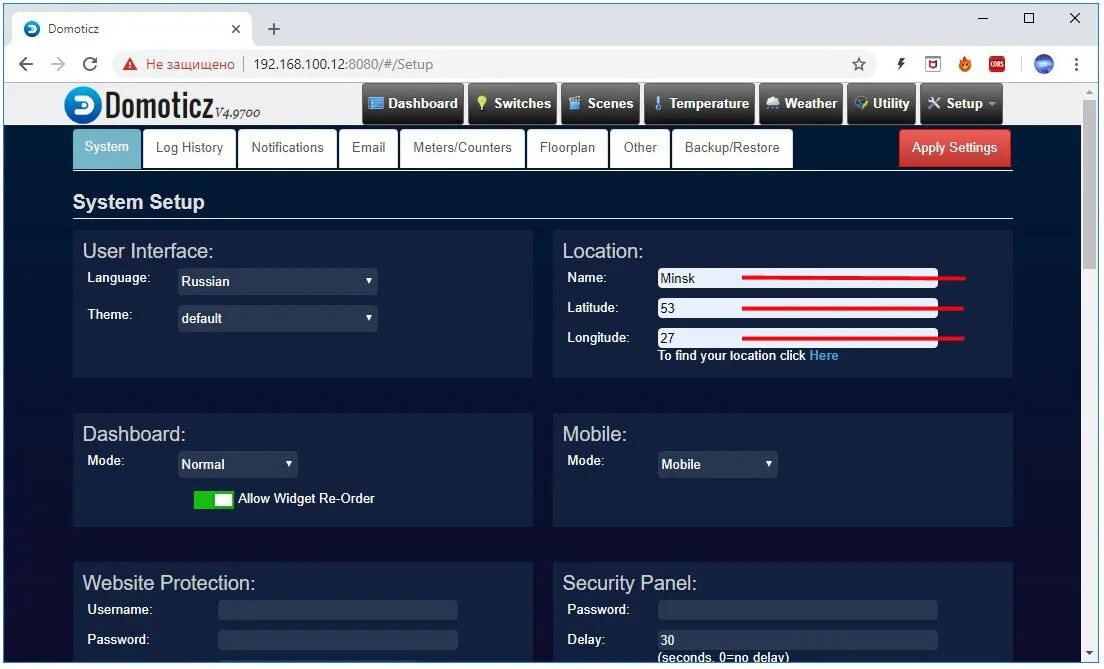
Task: Click the page vertical scrollbar thumb
Action: [1090, 183]
